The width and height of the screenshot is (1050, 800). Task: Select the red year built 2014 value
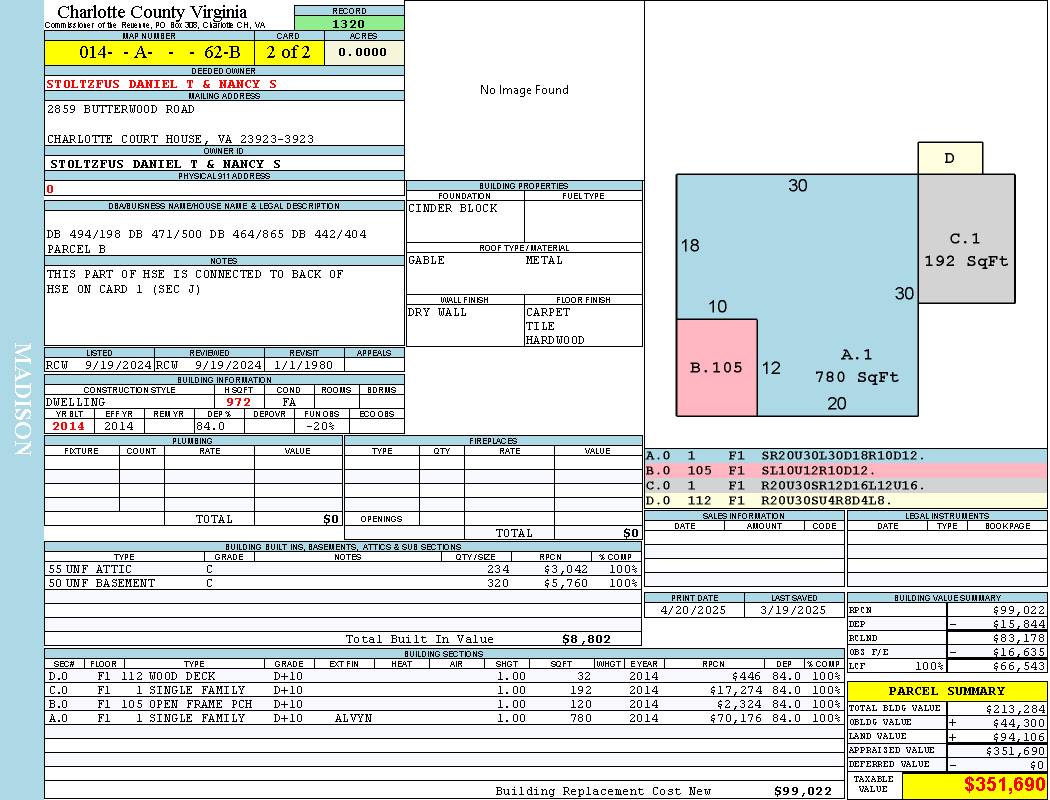(x=69, y=426)
